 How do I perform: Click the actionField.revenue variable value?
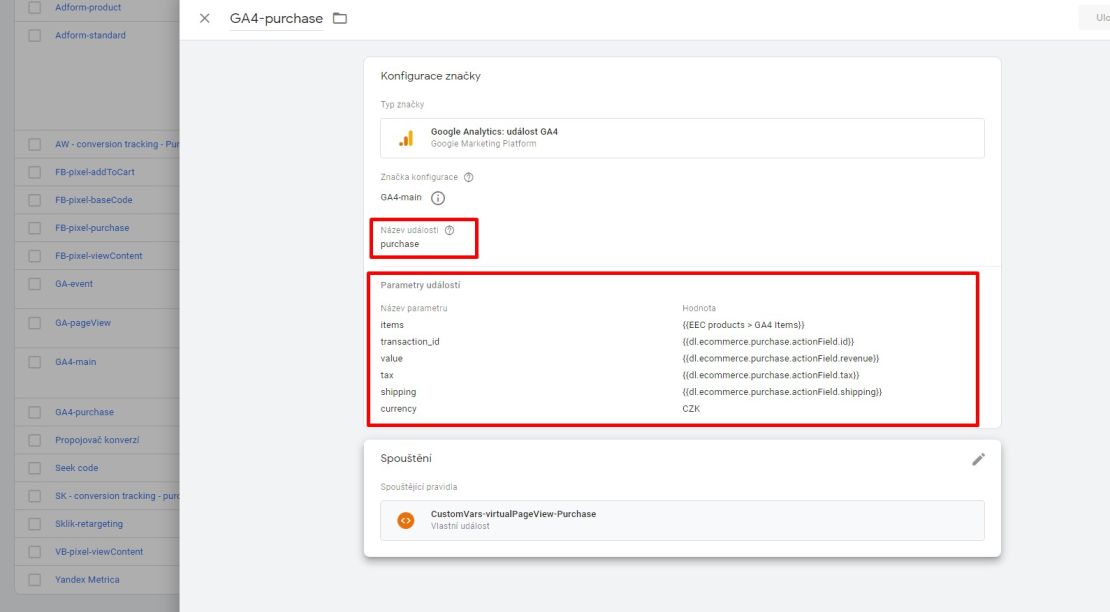coord(780,359)
